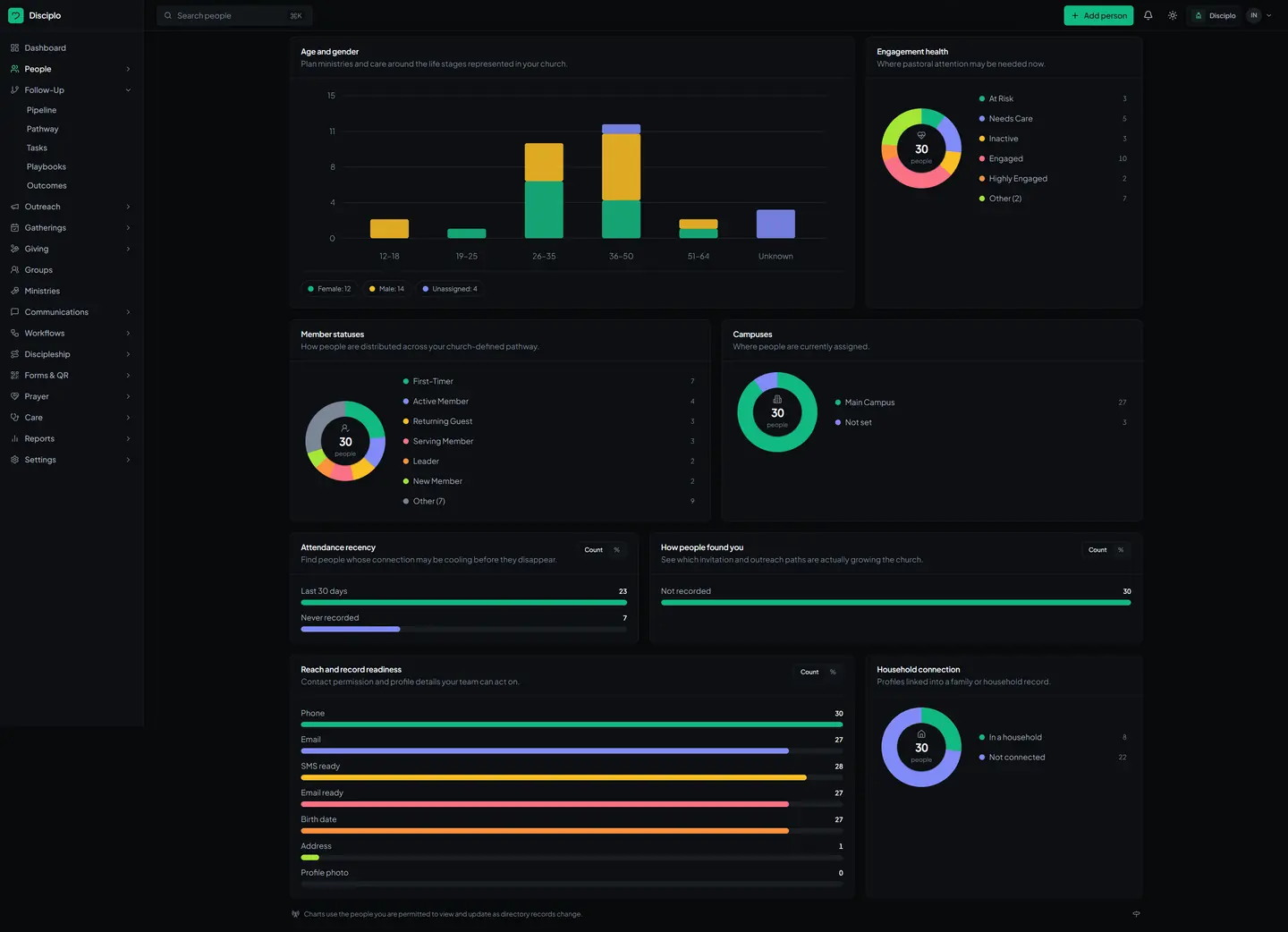The height and width of the screenshot is (932, 1288).
Task: Open the notifications bell
Action: coord(1148,15)
